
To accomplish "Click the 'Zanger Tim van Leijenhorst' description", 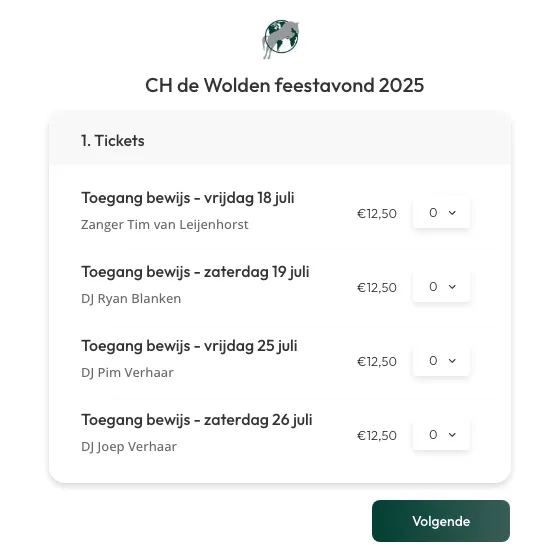I will tap(165, 225).
